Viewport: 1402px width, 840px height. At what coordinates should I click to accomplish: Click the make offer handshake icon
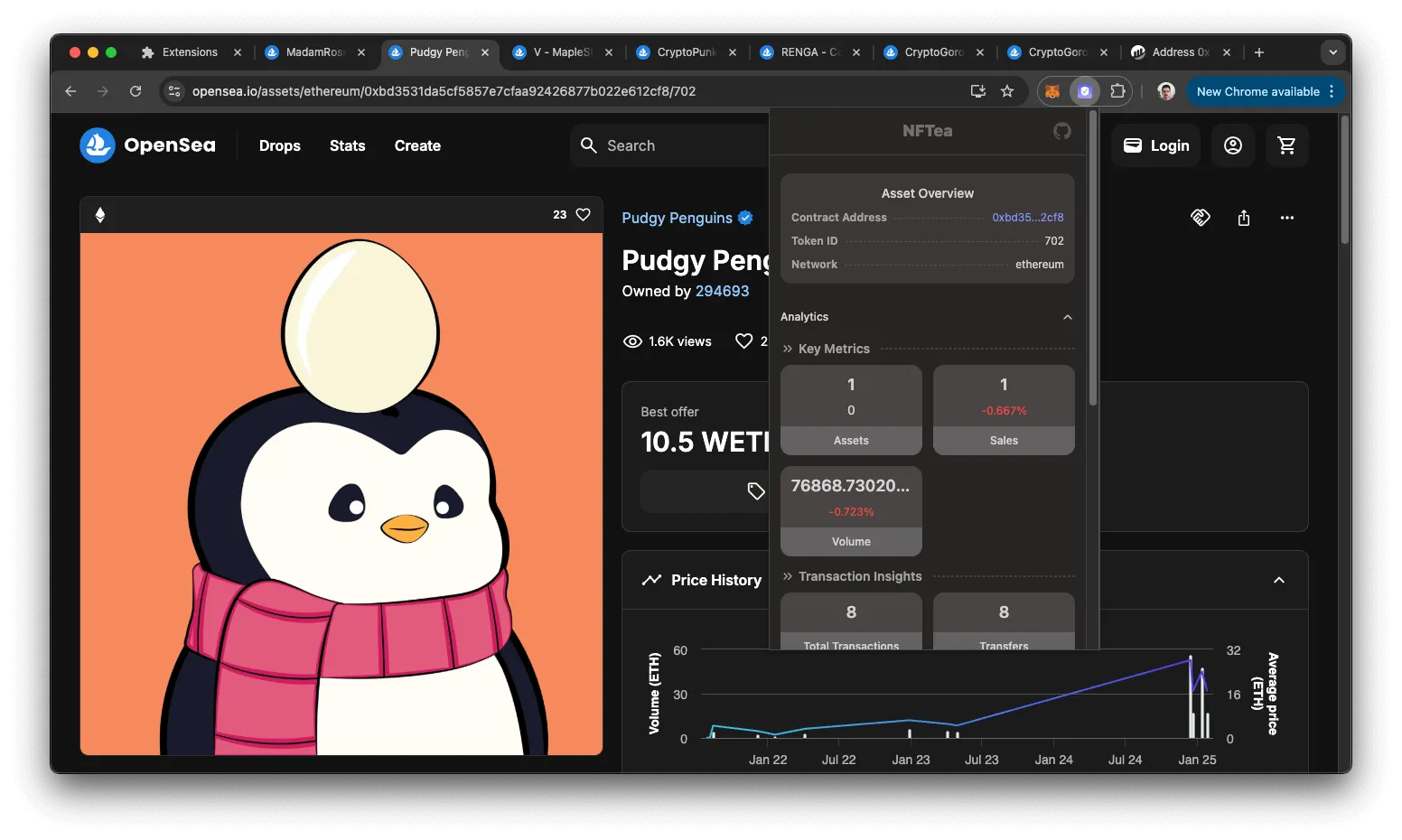click(1201, 218)
